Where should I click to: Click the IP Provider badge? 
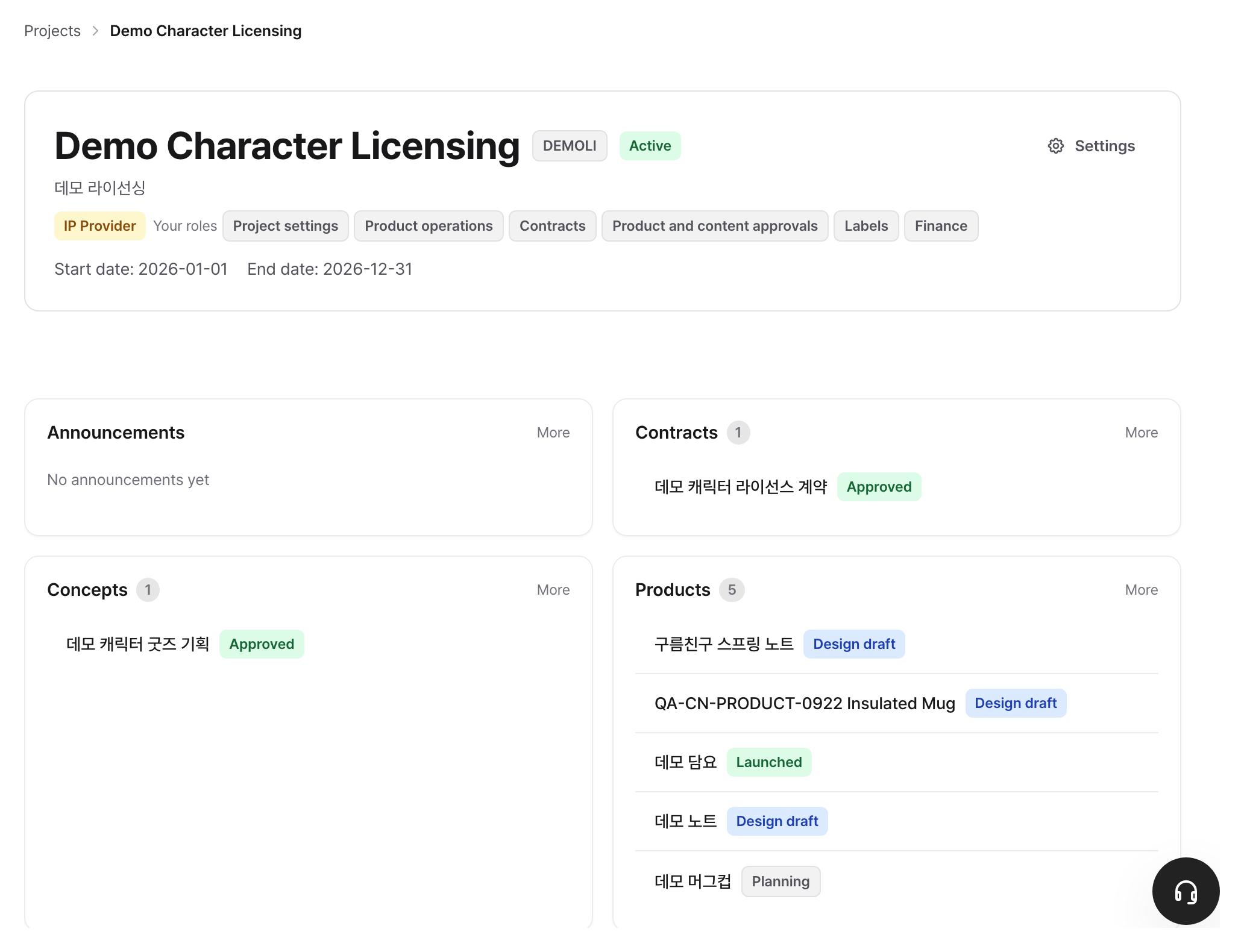click(x=100, y=226)
